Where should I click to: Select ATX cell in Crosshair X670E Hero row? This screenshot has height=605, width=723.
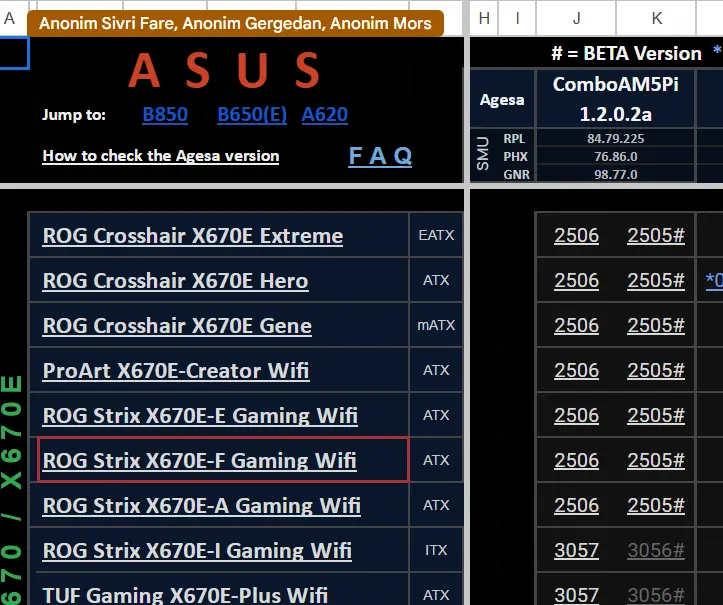pos(436,280)
